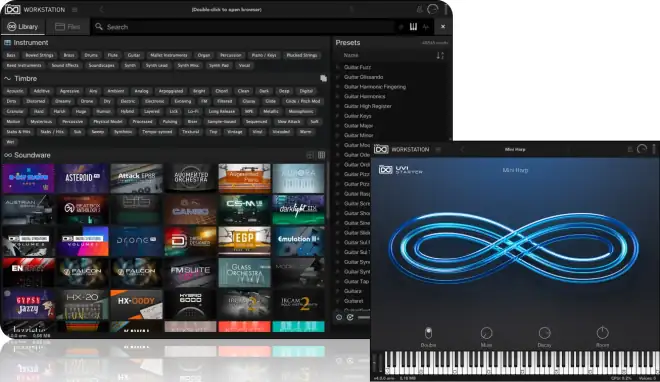Click the refresh icon below the presets list

point(350,317)
